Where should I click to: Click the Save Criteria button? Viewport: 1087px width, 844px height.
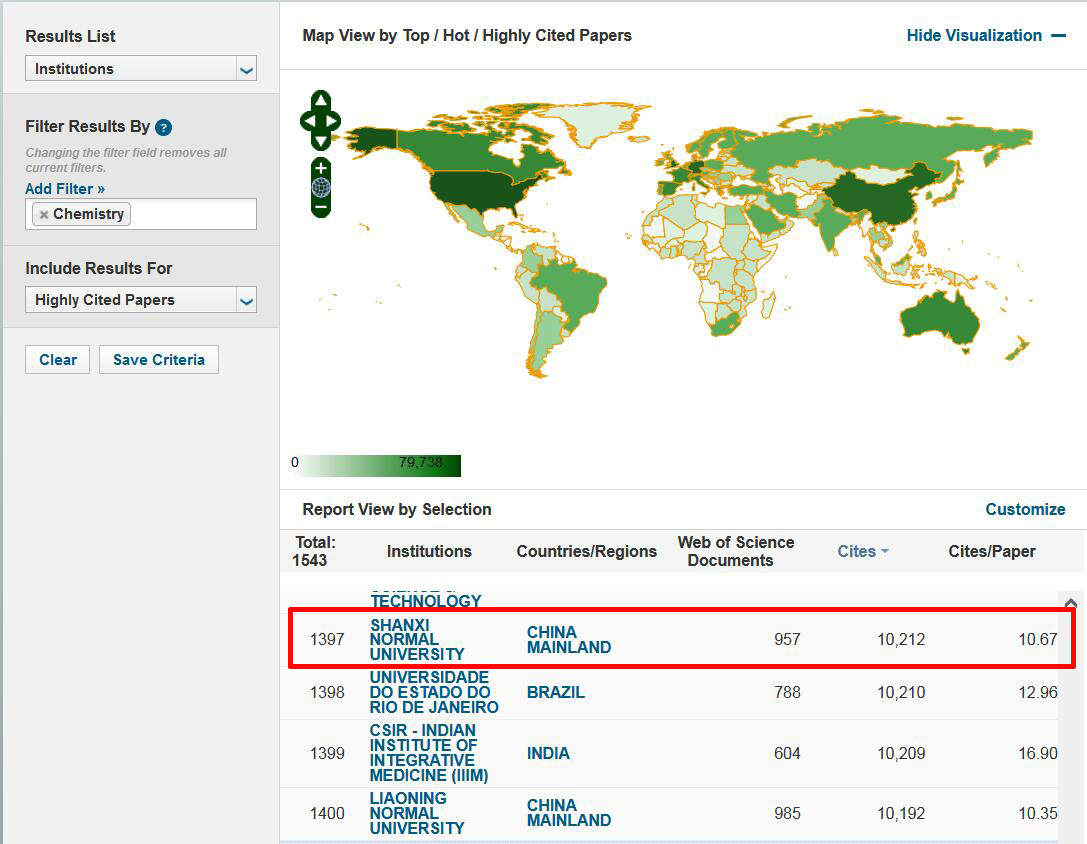pyautogui.click(x=159, y=359)
